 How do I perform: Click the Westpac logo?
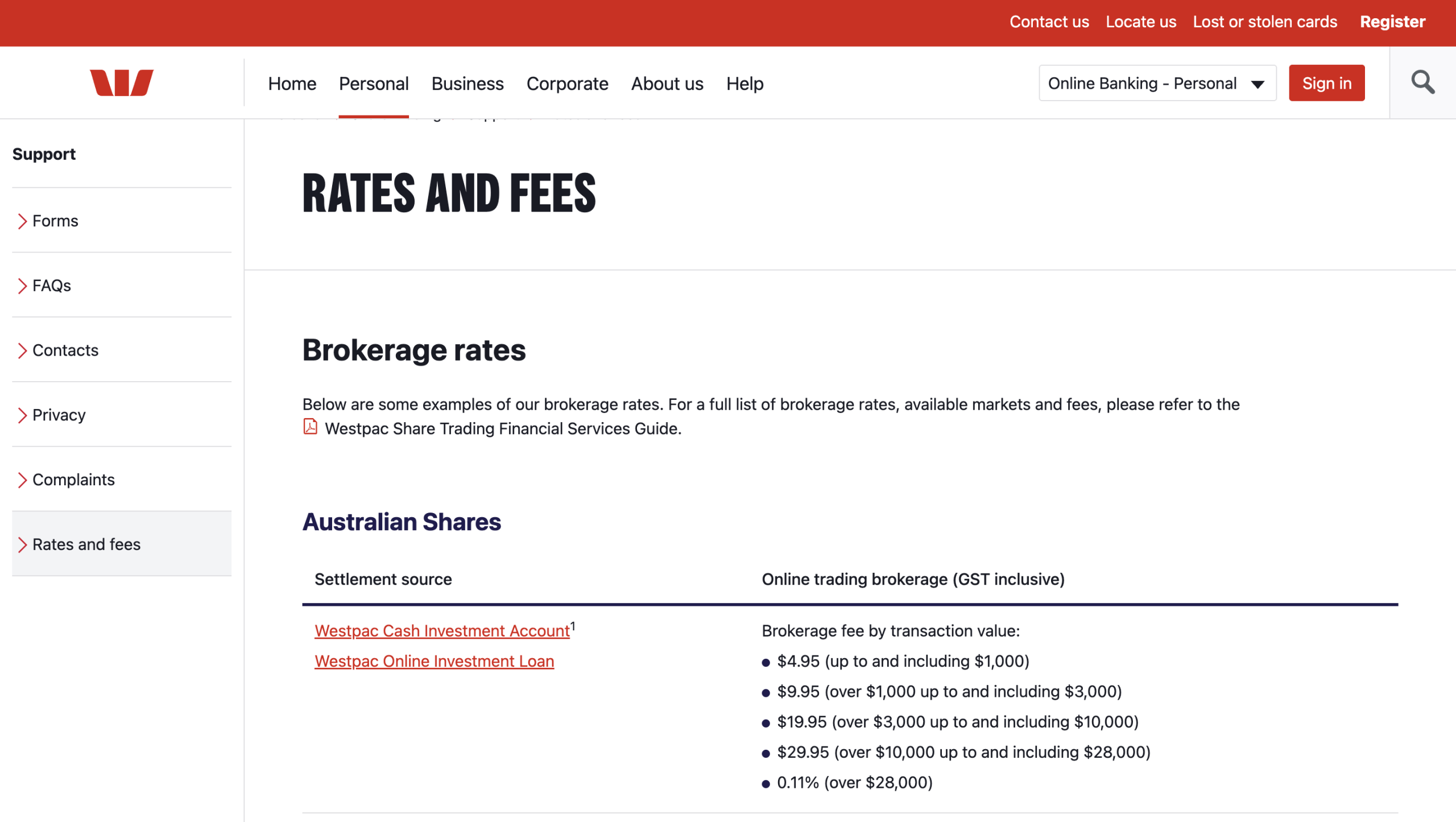click(122, 83)
